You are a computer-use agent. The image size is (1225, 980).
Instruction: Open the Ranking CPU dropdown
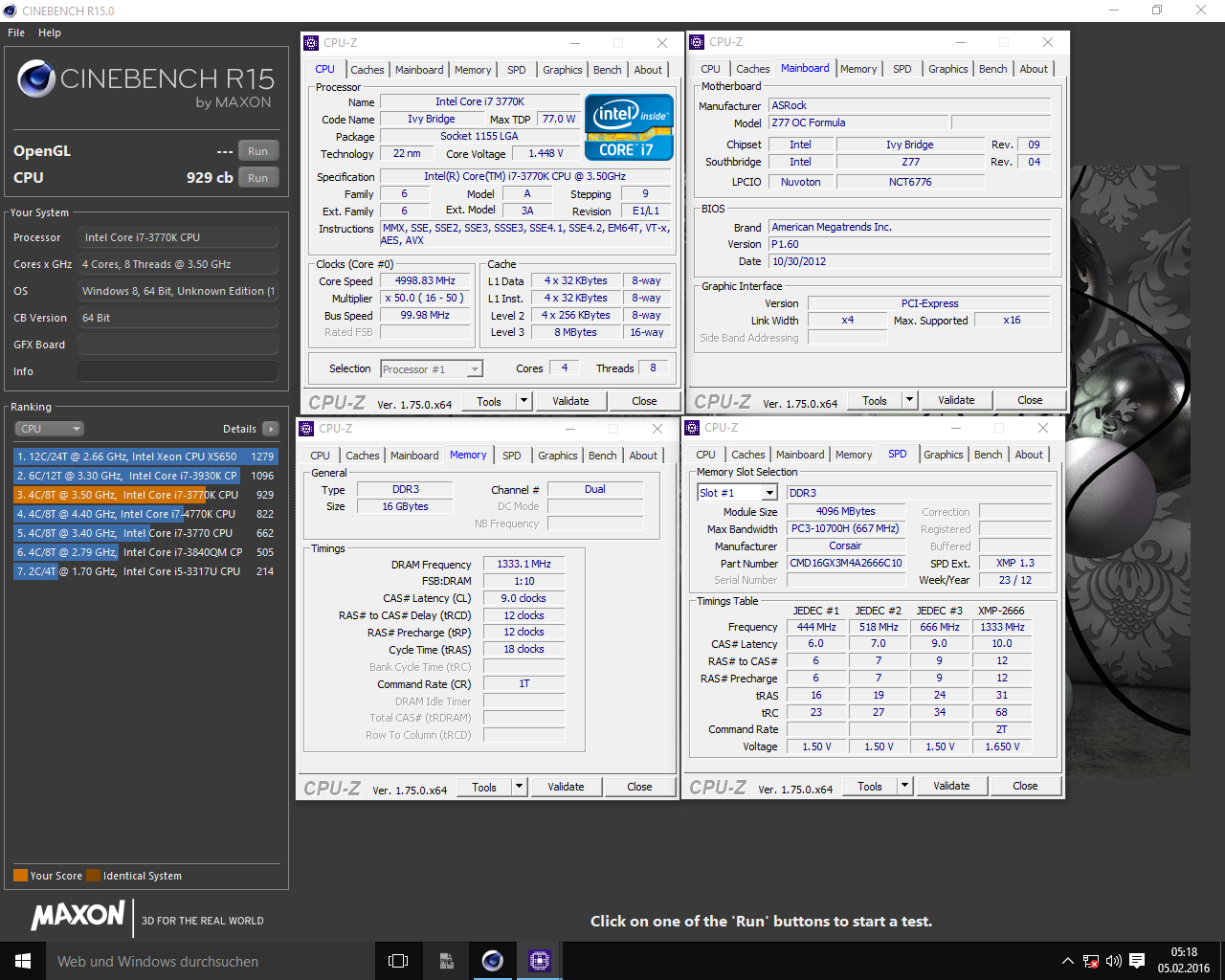[x=50, y=429]
